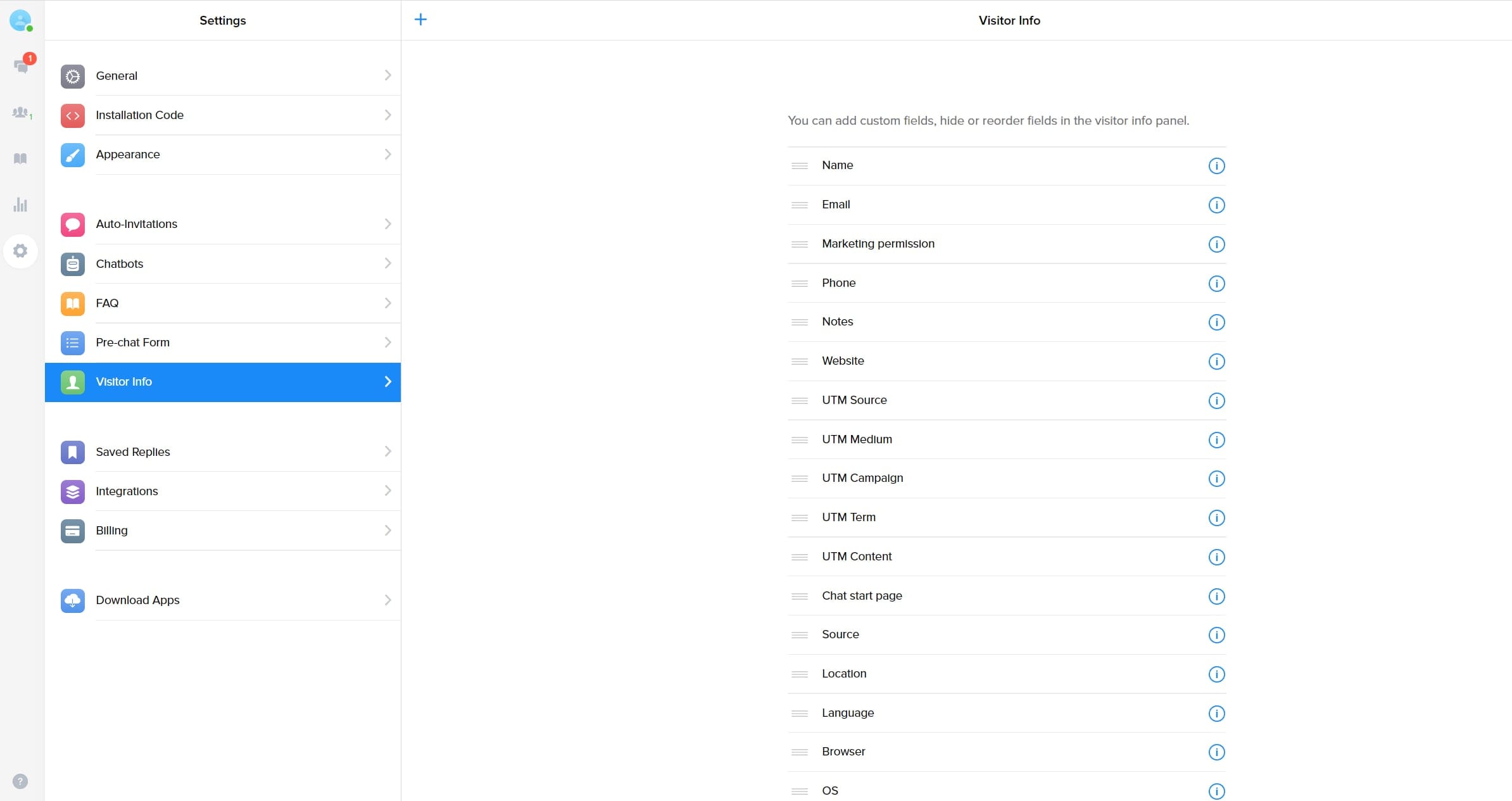Grab the drag handle beside Phone
This screenshot has width=1512, height=801.
800,284
